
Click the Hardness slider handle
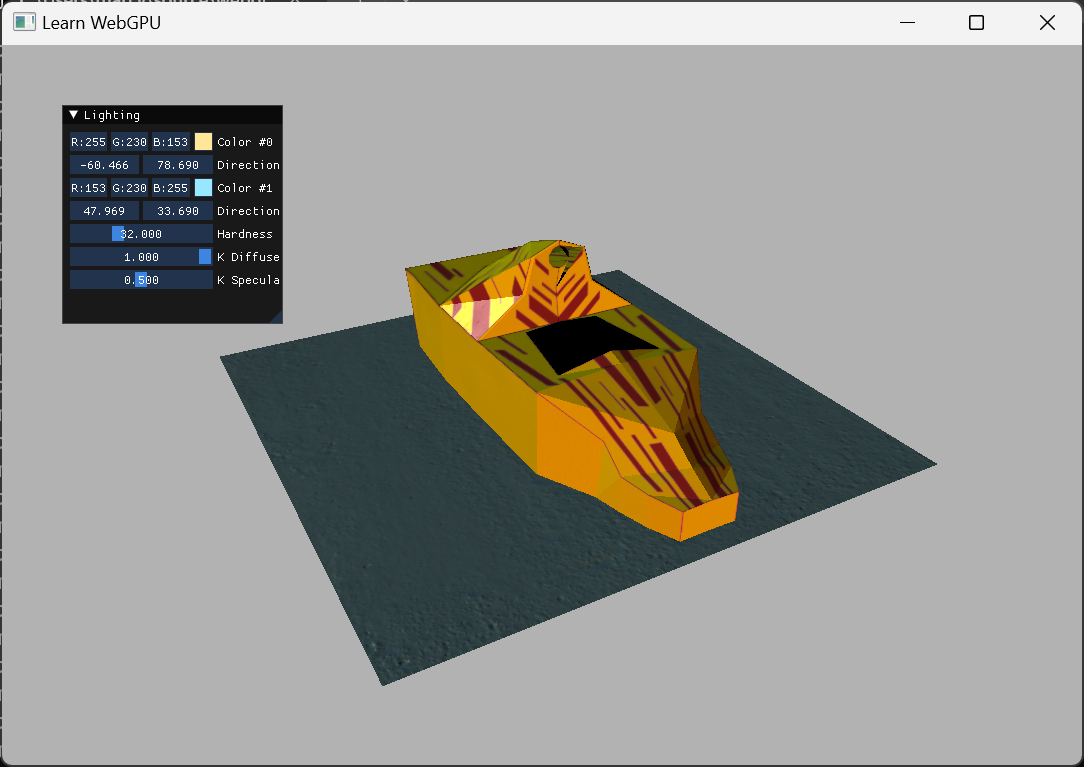[x=118, y=234]
